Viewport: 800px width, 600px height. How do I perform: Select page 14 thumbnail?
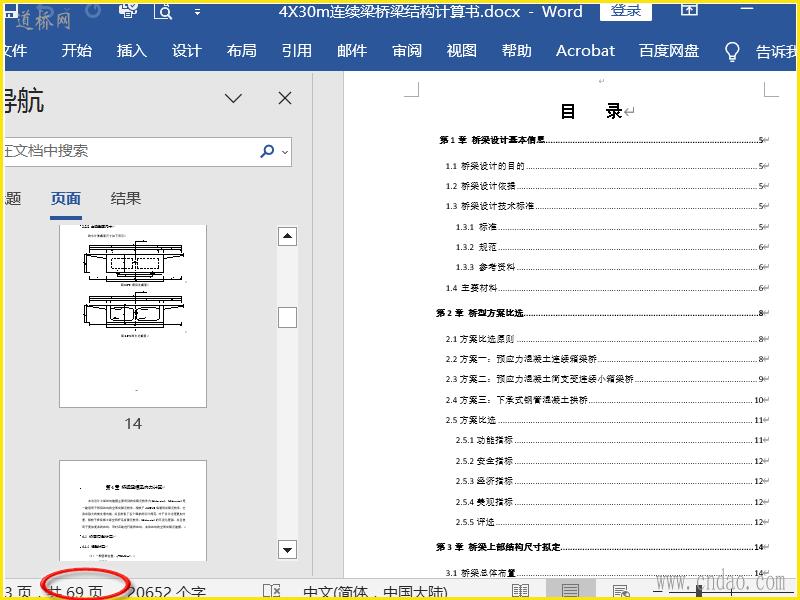(133, 316)
